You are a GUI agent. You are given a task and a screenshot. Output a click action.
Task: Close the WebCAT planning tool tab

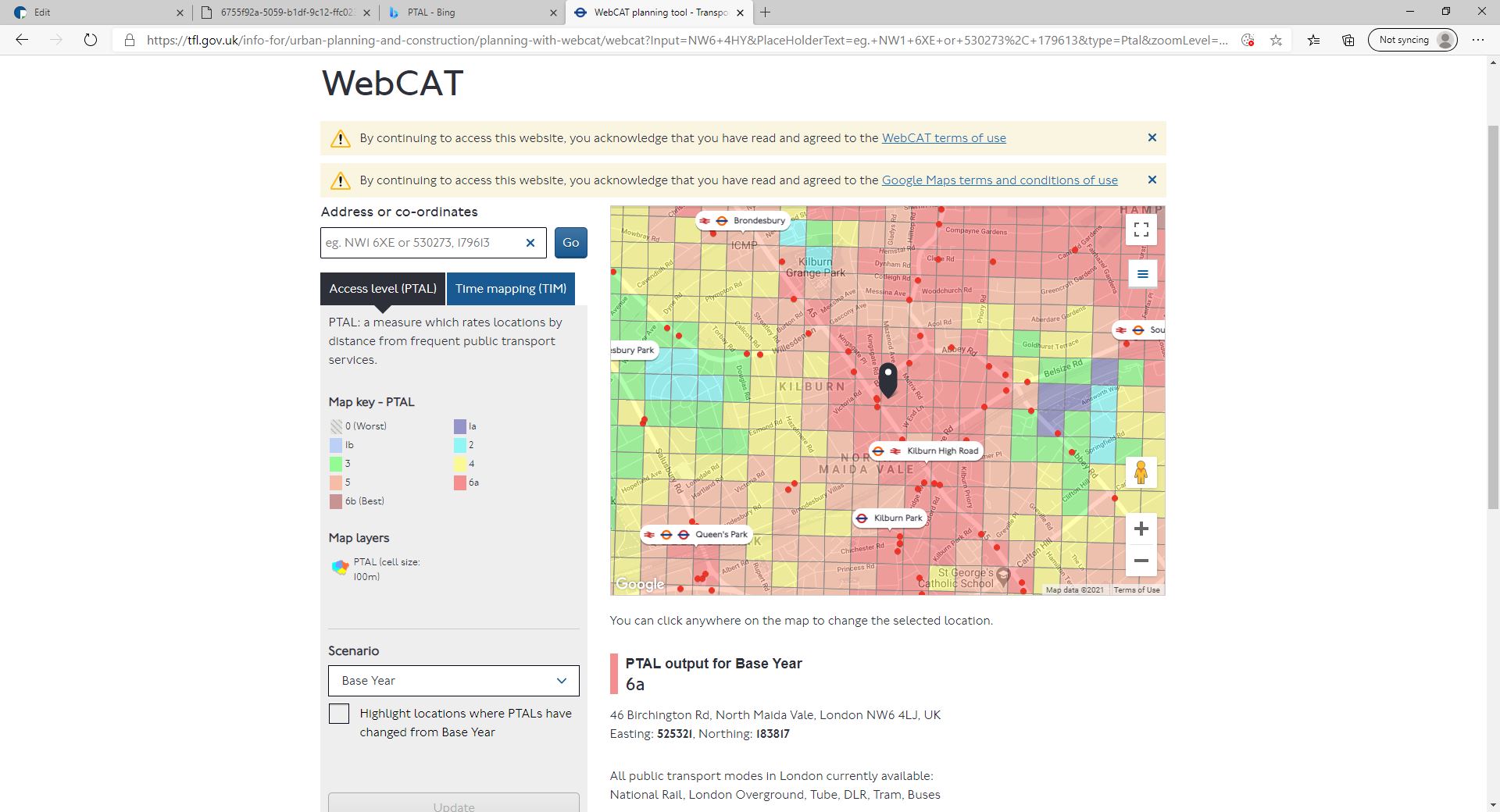[x=740, y=12]
